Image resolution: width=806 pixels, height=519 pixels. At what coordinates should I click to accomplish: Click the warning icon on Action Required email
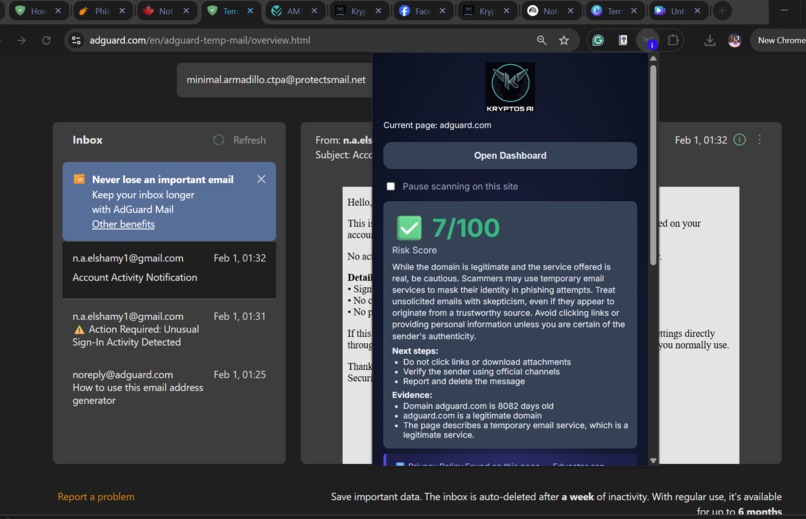(79, 329)
